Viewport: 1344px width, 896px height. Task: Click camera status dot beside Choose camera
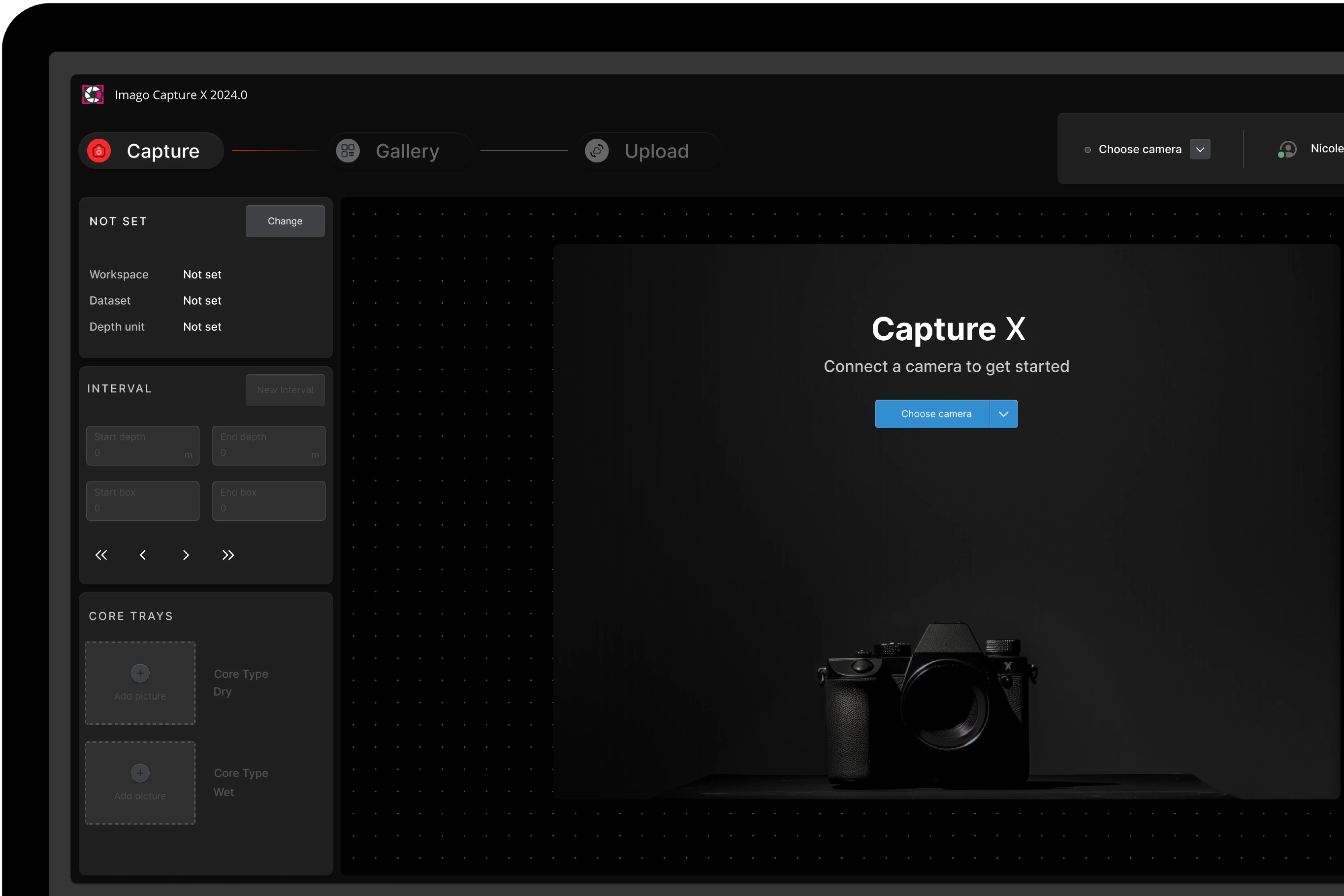(1088, 150)
